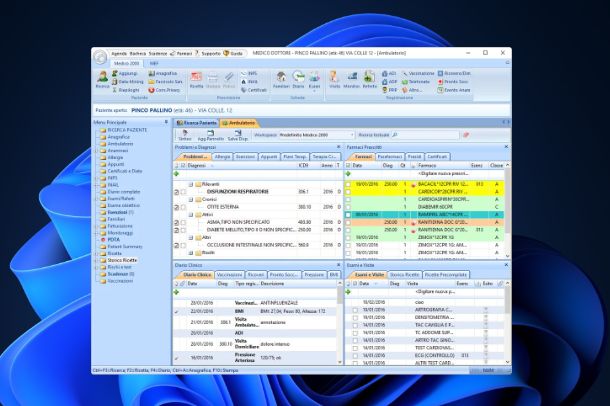Switch to the Ricerca Paziente tab
The image size is (610, 406).
click(196, 123)
